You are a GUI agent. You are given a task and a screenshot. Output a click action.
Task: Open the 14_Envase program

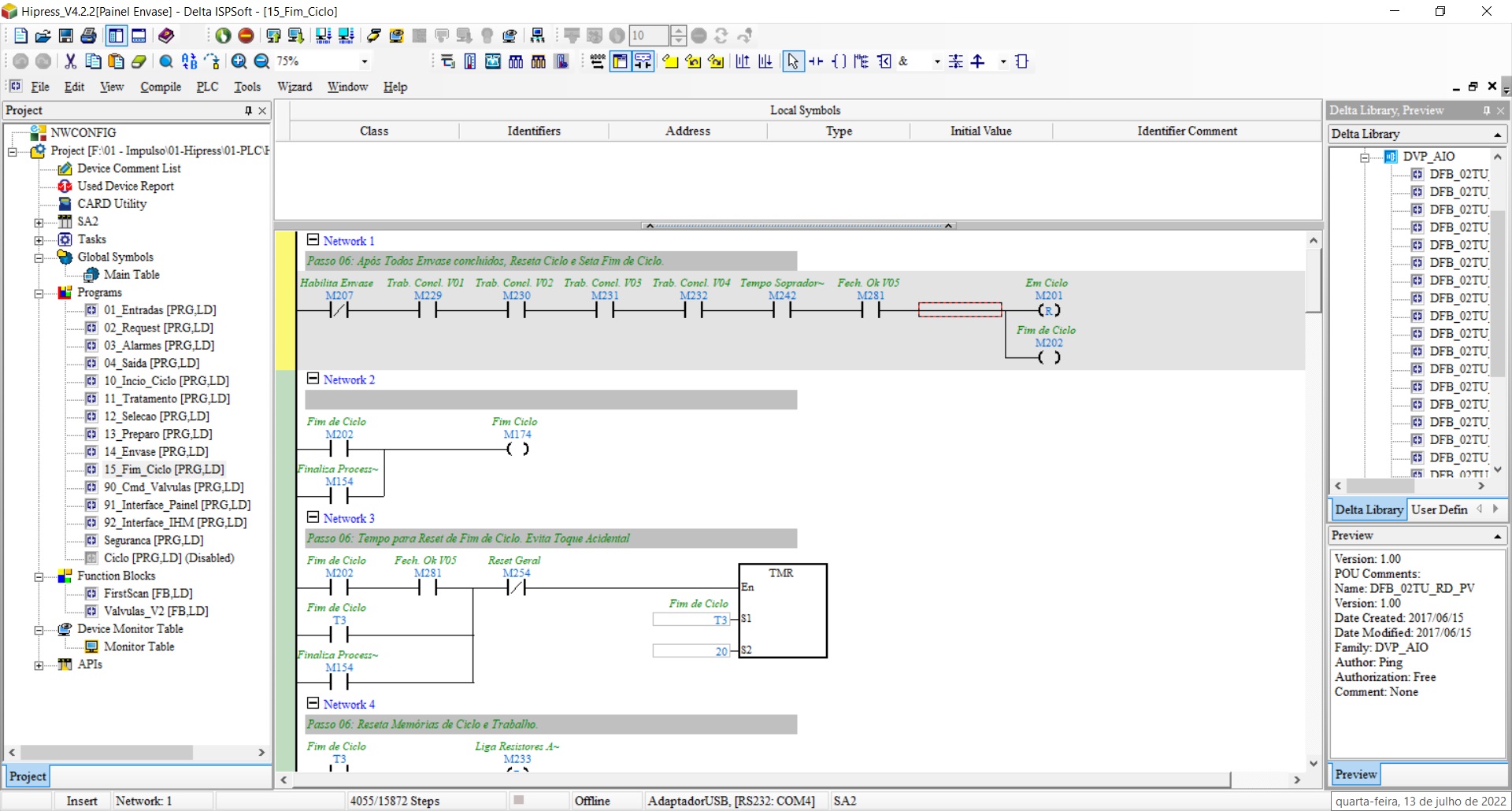tap(156, 451)
